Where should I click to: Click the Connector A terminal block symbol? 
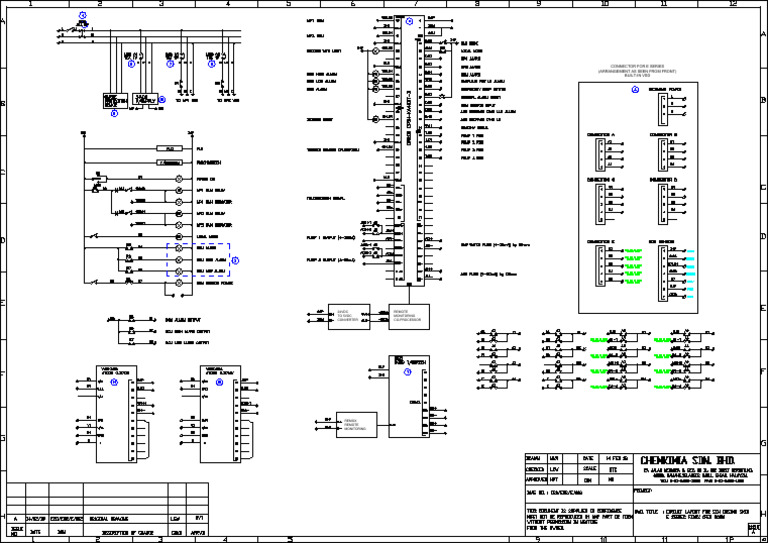[600, 155]
